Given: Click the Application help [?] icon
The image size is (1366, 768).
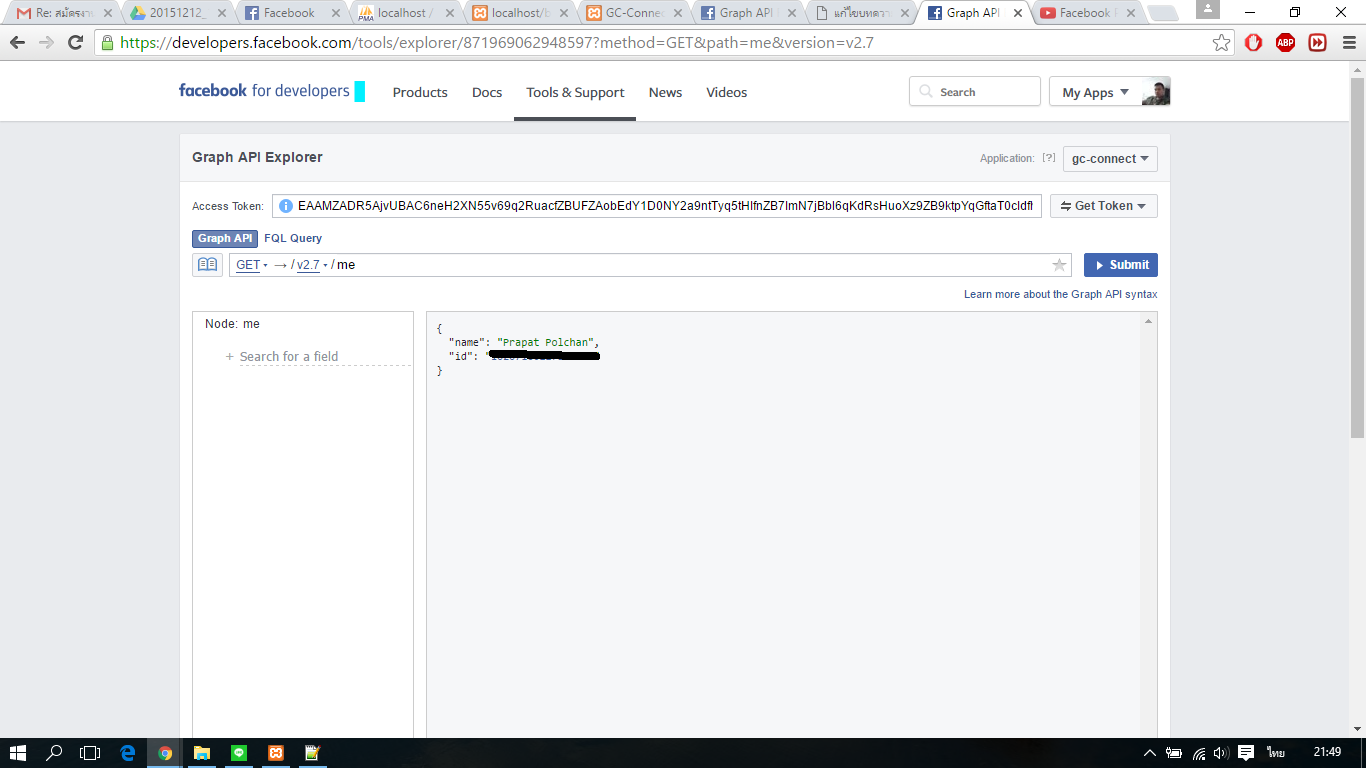Looking at the screenshot, I should (x=1048, y=158).
